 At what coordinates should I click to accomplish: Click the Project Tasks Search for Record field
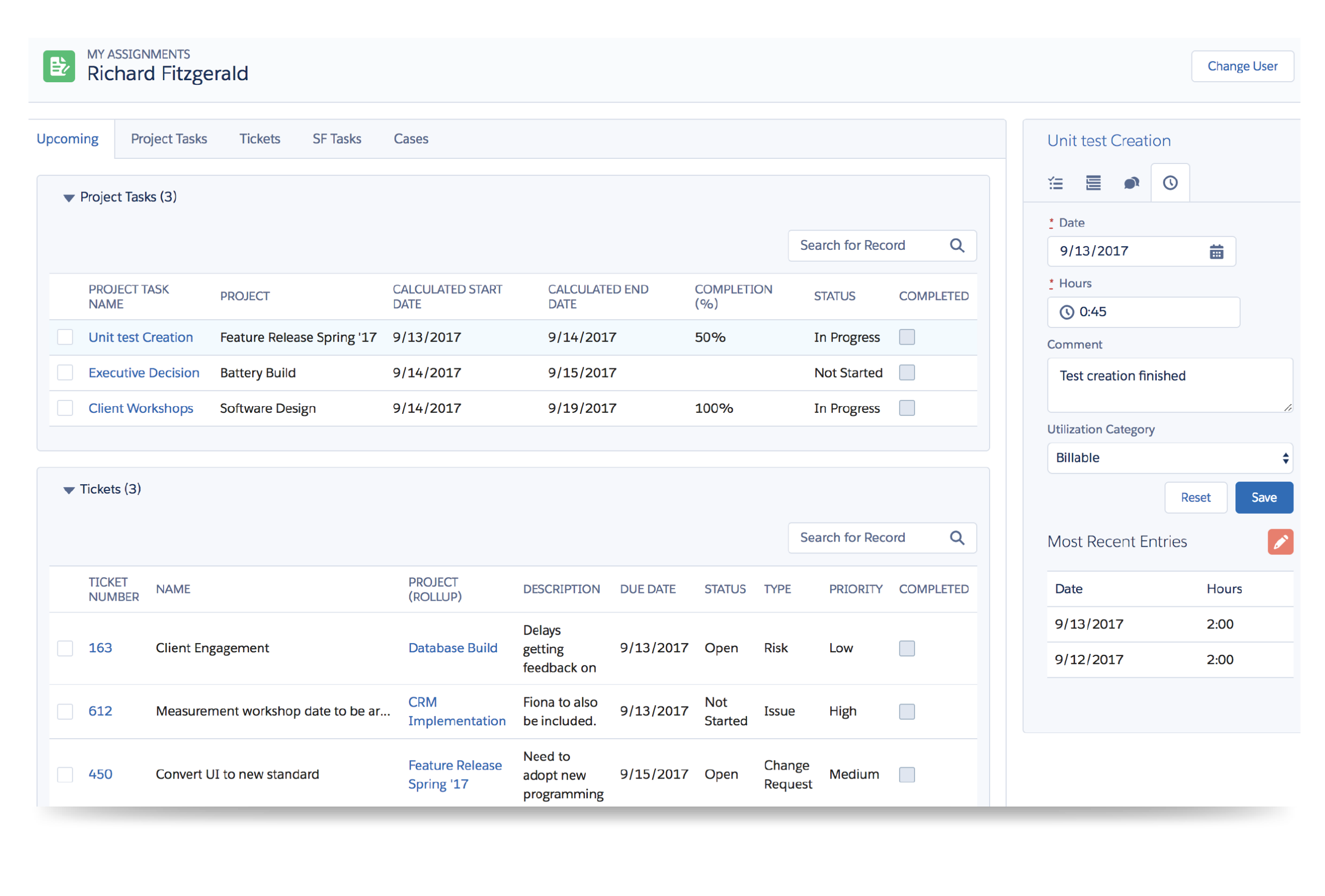[x=882, y=246]
